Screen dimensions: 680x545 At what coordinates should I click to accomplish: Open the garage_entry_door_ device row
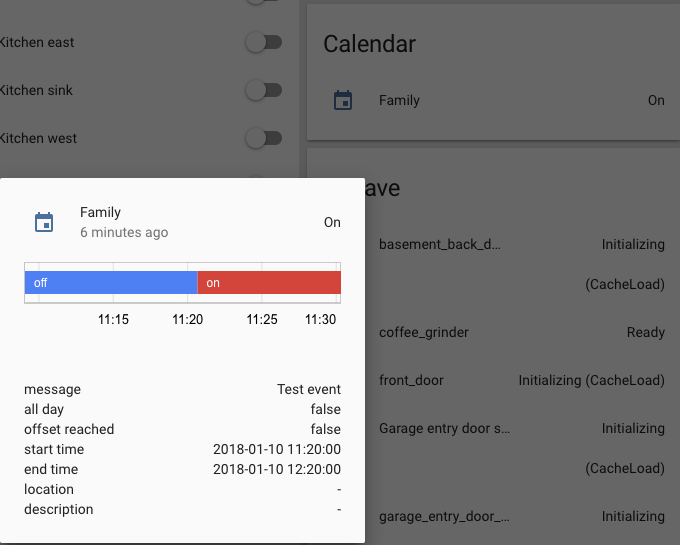point(444,516)
